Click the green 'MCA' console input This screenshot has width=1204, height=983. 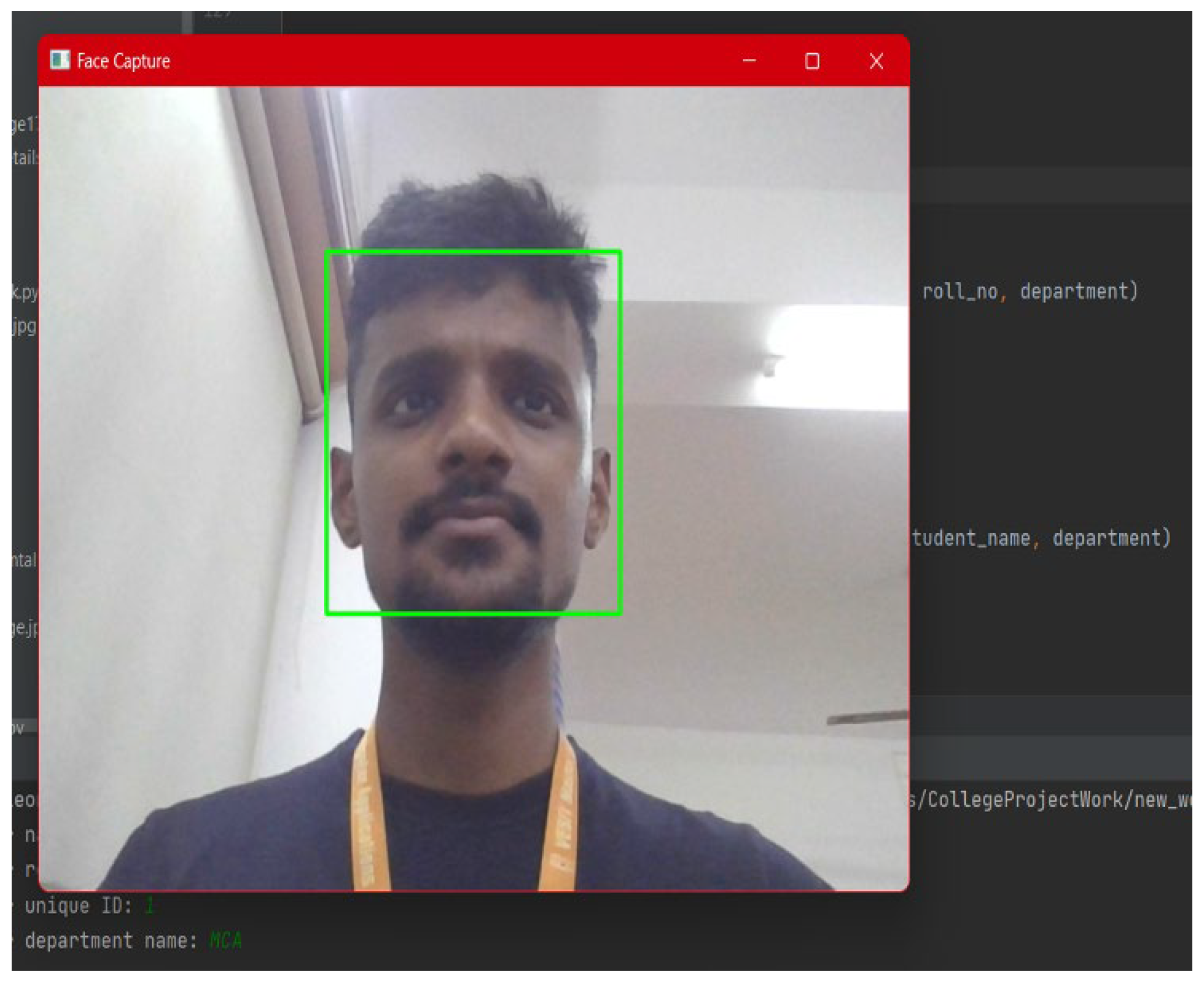coord(225,940)
